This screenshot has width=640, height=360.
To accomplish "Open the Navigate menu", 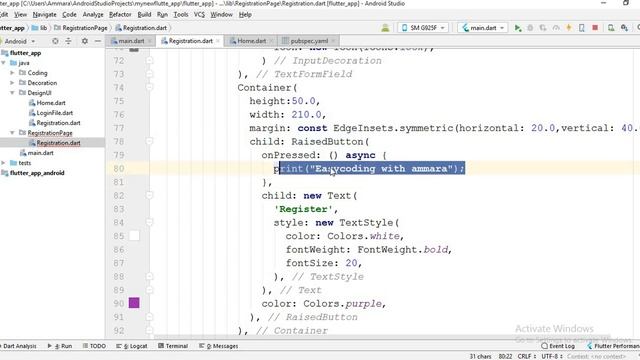I will (x=44, y=15).
